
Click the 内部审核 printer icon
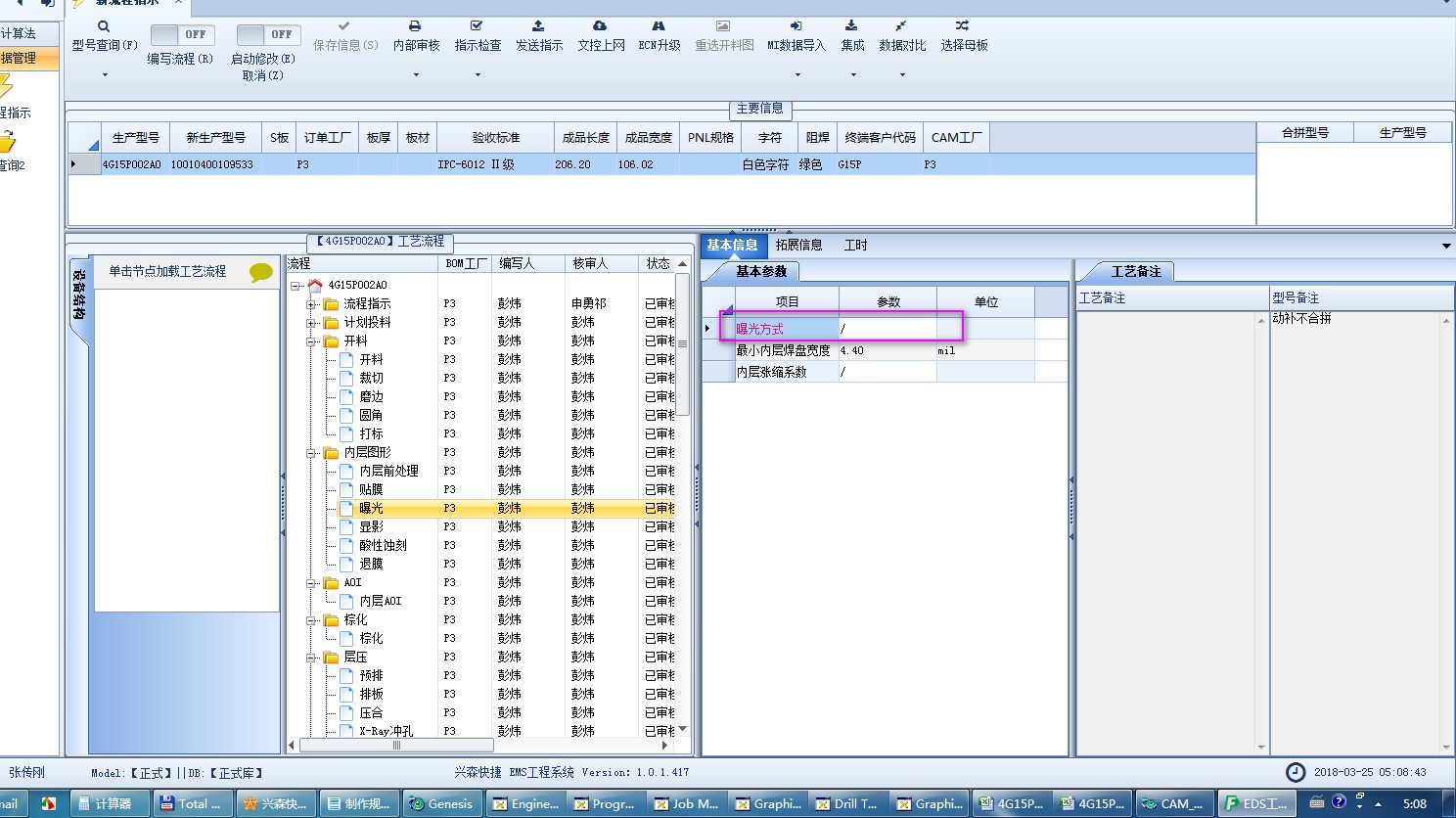[x=415, y=26]
